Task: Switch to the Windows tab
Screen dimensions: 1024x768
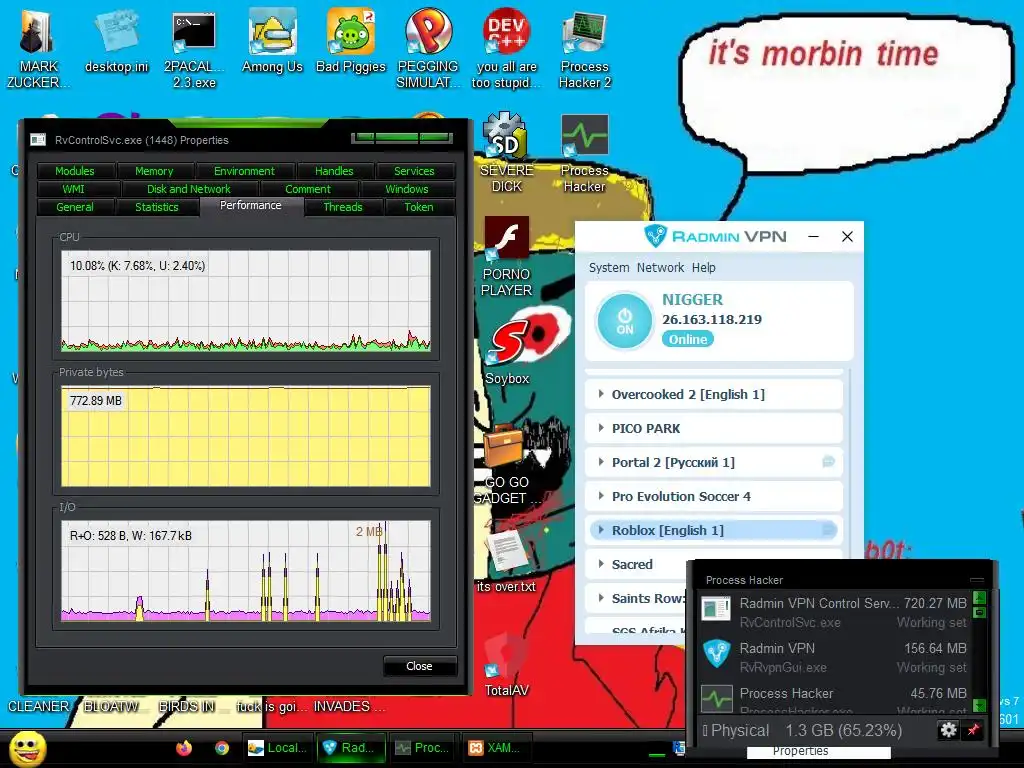Action: tap(407, 189)
